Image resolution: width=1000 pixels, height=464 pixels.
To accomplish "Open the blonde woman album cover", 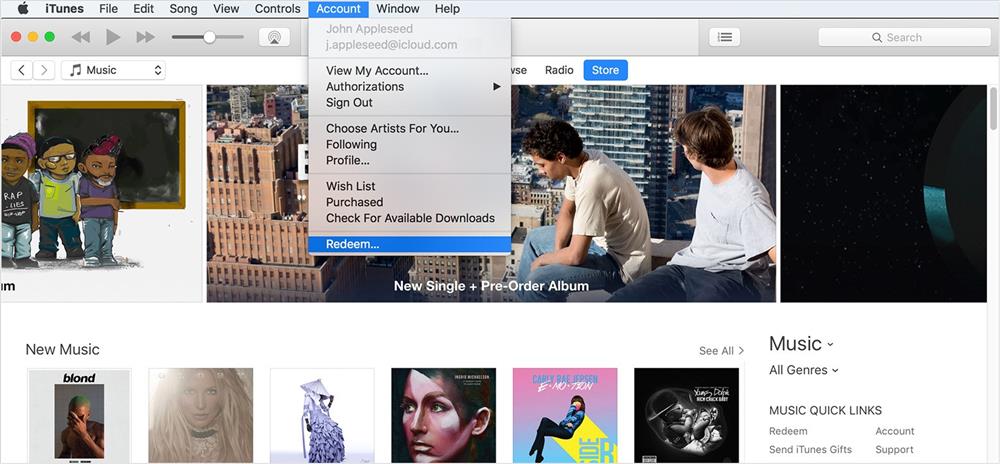I will pyautogui.click(x=201, y=416).
